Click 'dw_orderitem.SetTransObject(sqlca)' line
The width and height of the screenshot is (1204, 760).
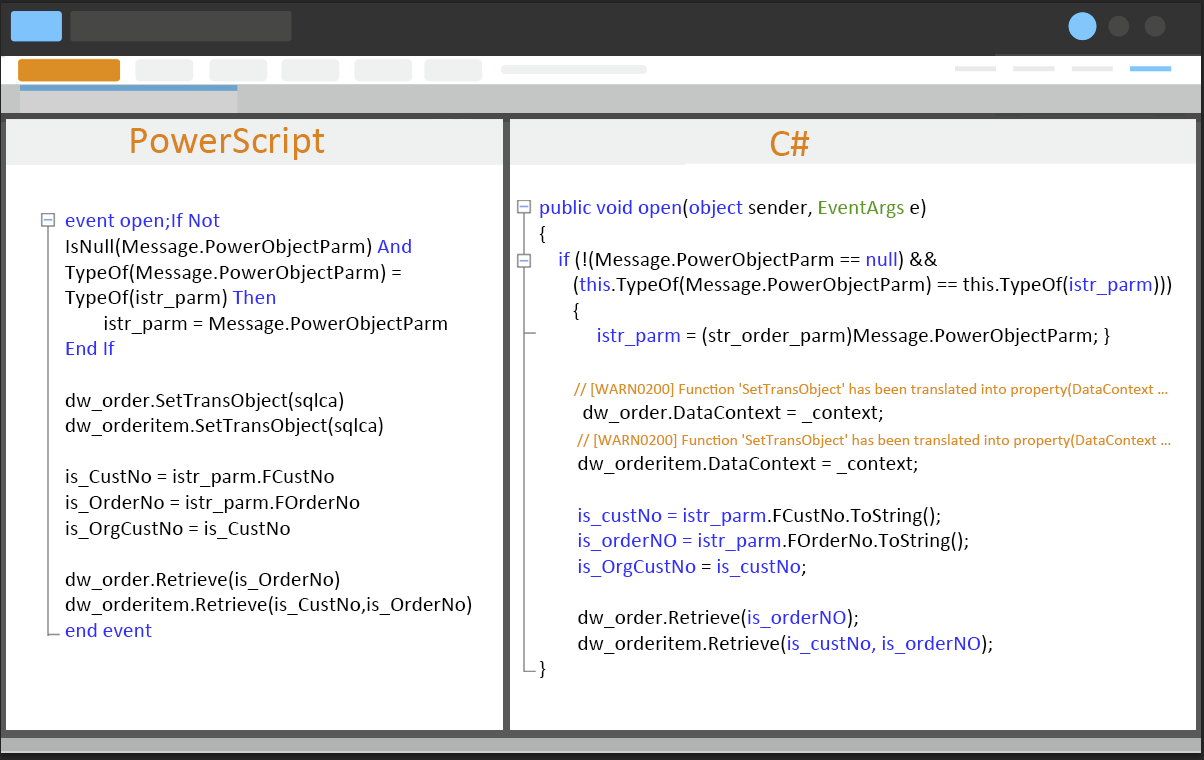224,426
